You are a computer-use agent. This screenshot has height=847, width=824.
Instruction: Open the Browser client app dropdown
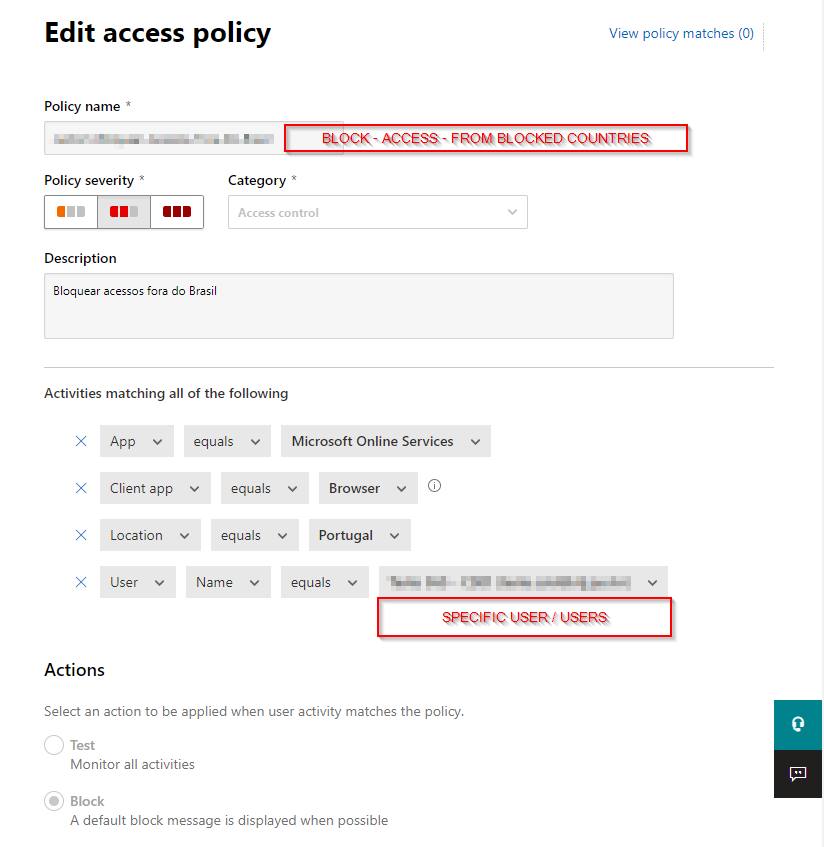point(367,488)
